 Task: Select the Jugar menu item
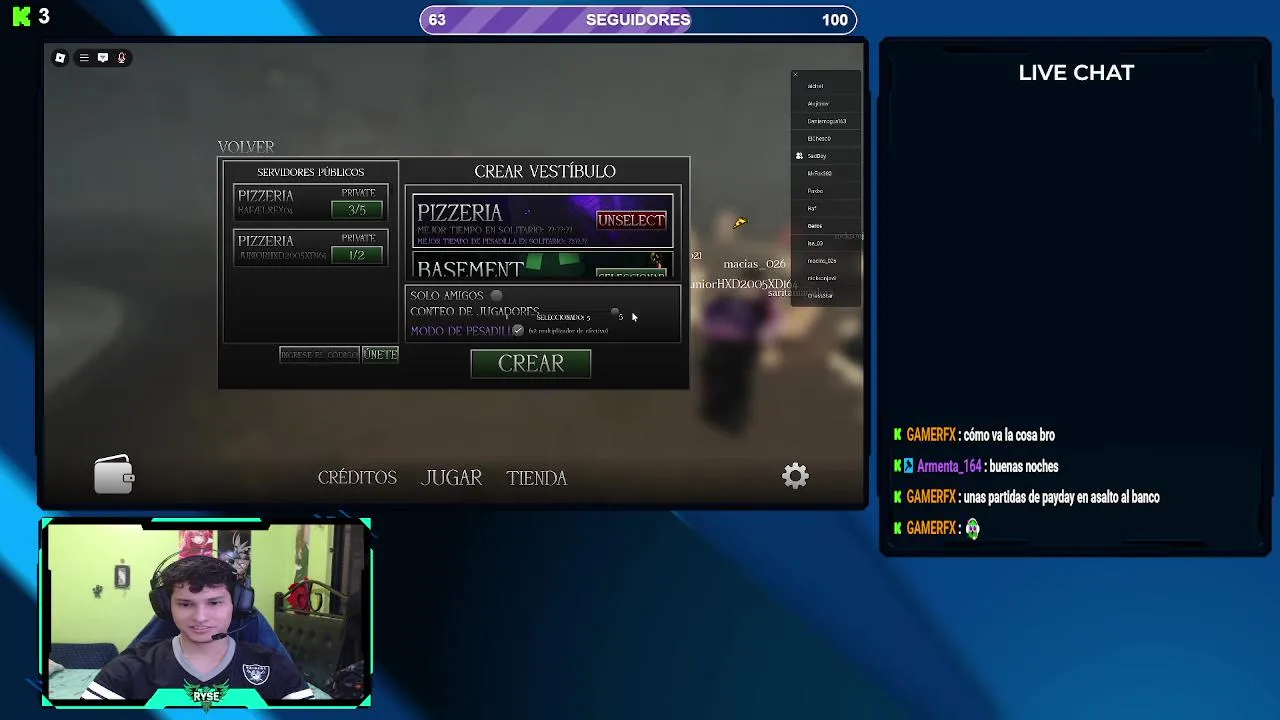coord(452,478)
